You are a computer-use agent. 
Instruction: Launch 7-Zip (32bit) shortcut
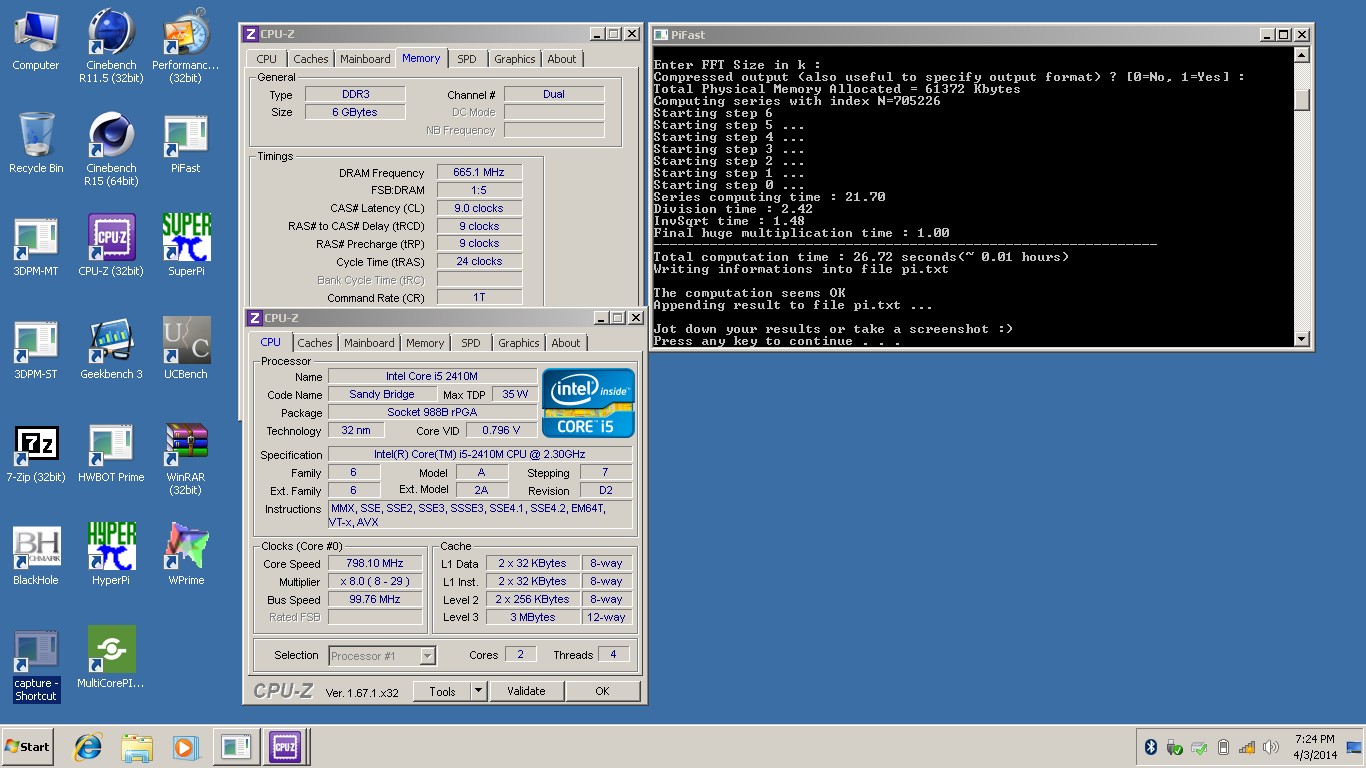click(36, 452)
